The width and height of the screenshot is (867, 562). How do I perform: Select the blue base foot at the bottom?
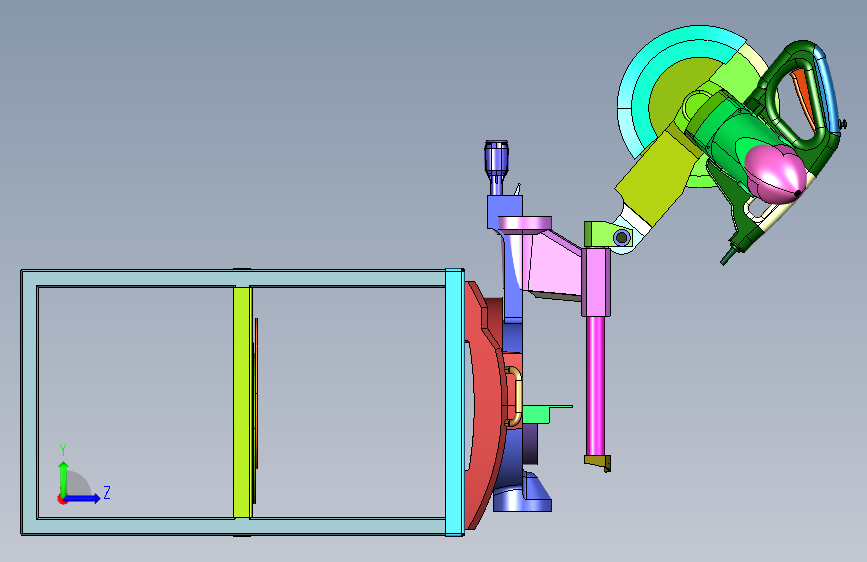tap(523, 493)
